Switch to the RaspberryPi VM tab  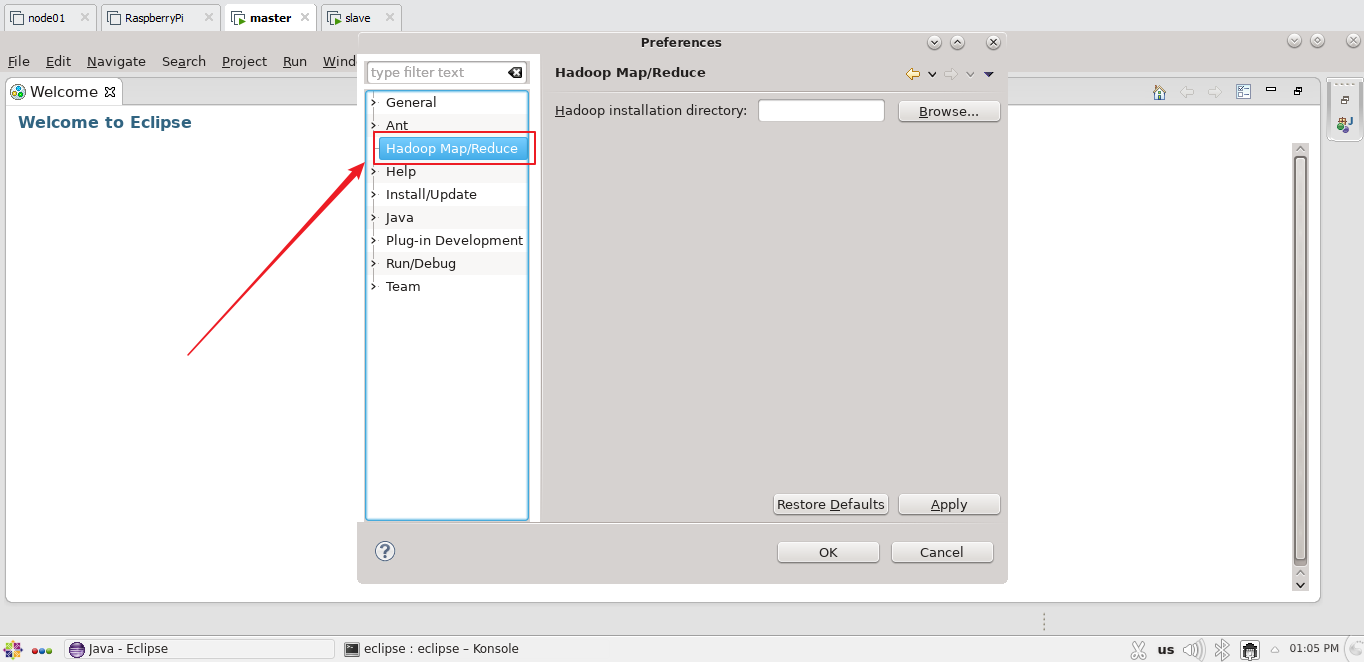(x=160, y=18)
